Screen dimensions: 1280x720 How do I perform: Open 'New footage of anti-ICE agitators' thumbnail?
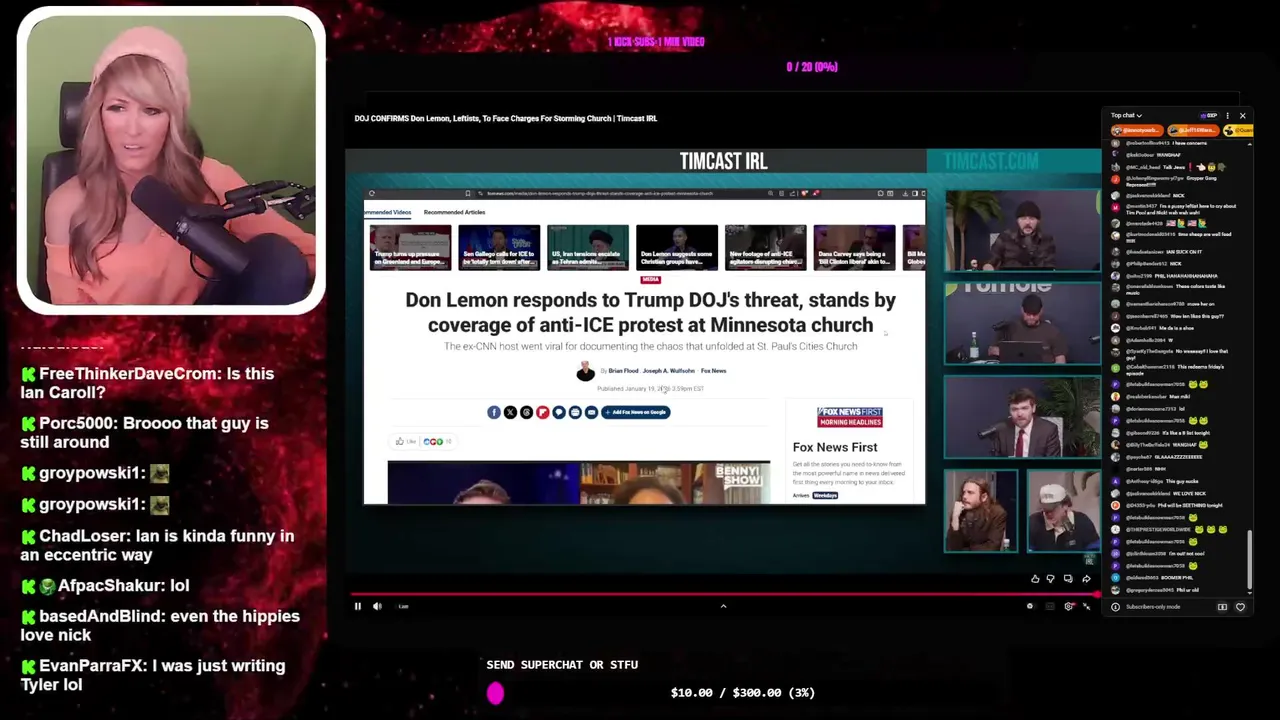click(765, 248)
